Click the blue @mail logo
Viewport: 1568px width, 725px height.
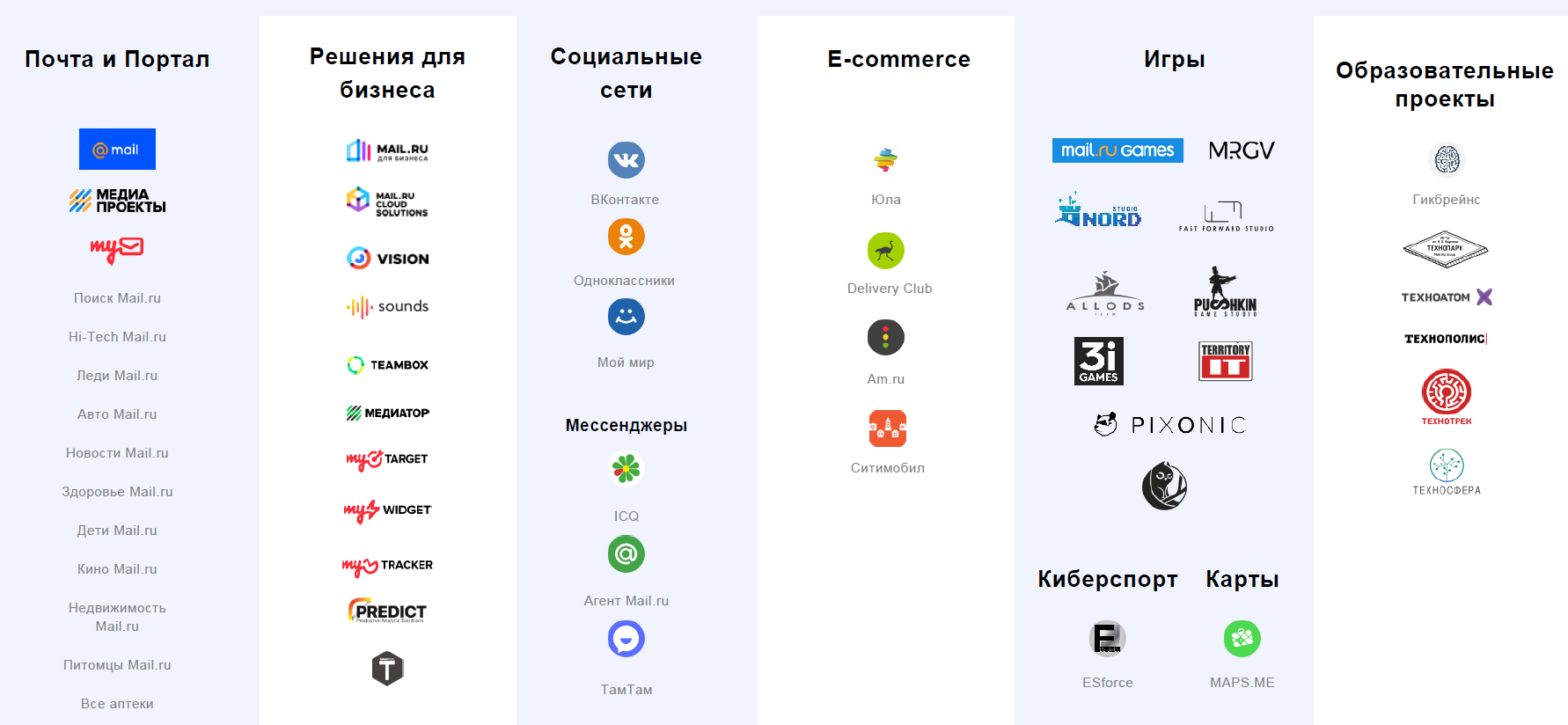(x=117, y=150)
